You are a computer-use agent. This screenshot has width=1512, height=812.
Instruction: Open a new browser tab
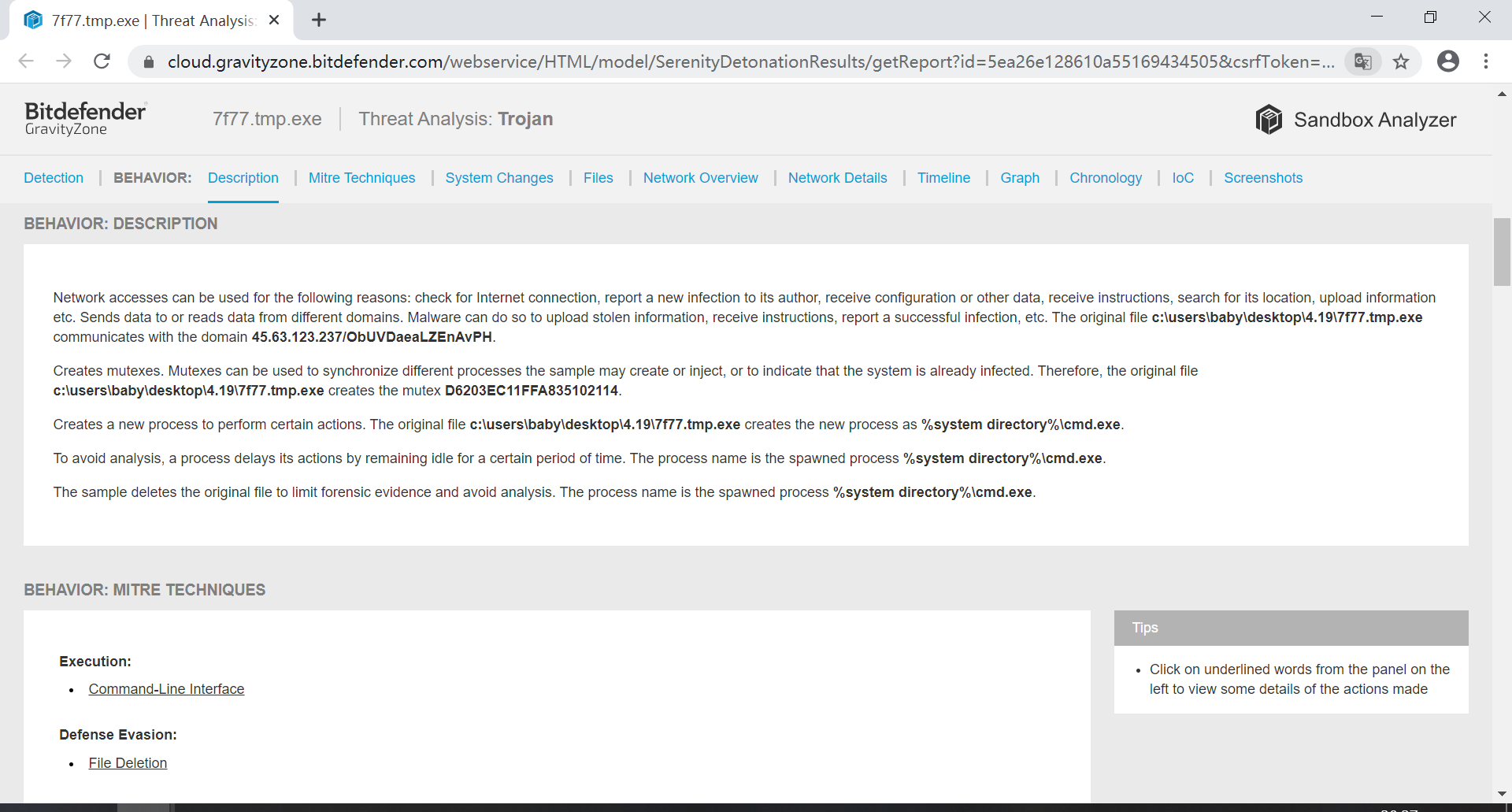[x=319, y=20]
